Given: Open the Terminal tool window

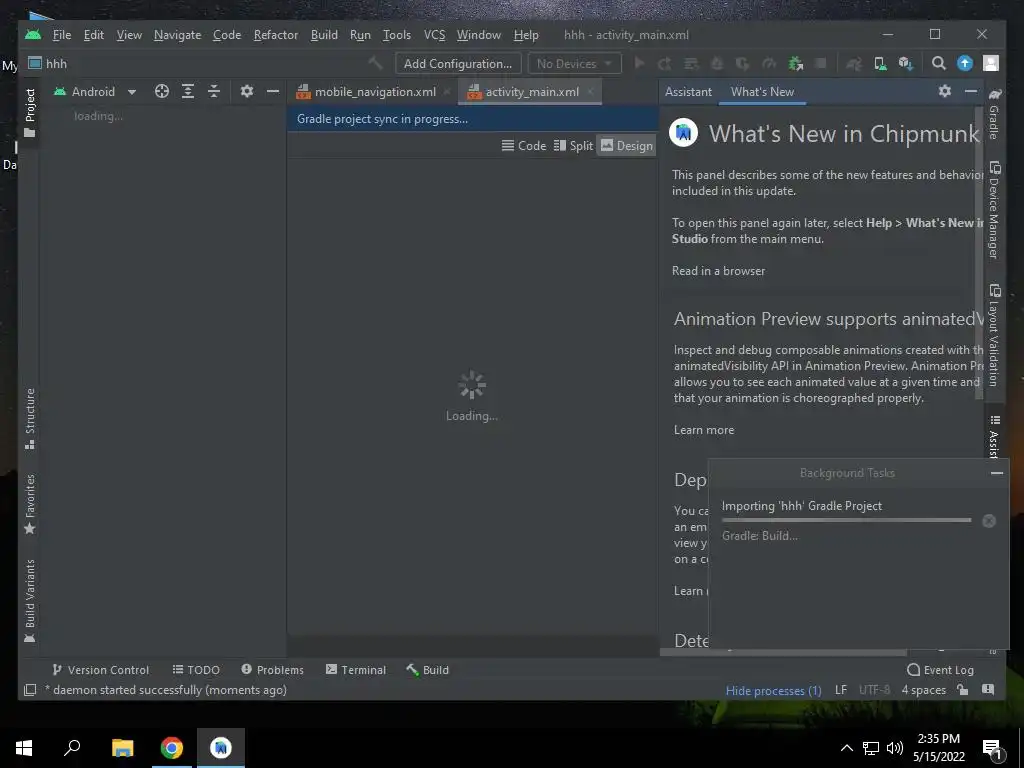Looking at the screenshot, I should coord(356,669).
